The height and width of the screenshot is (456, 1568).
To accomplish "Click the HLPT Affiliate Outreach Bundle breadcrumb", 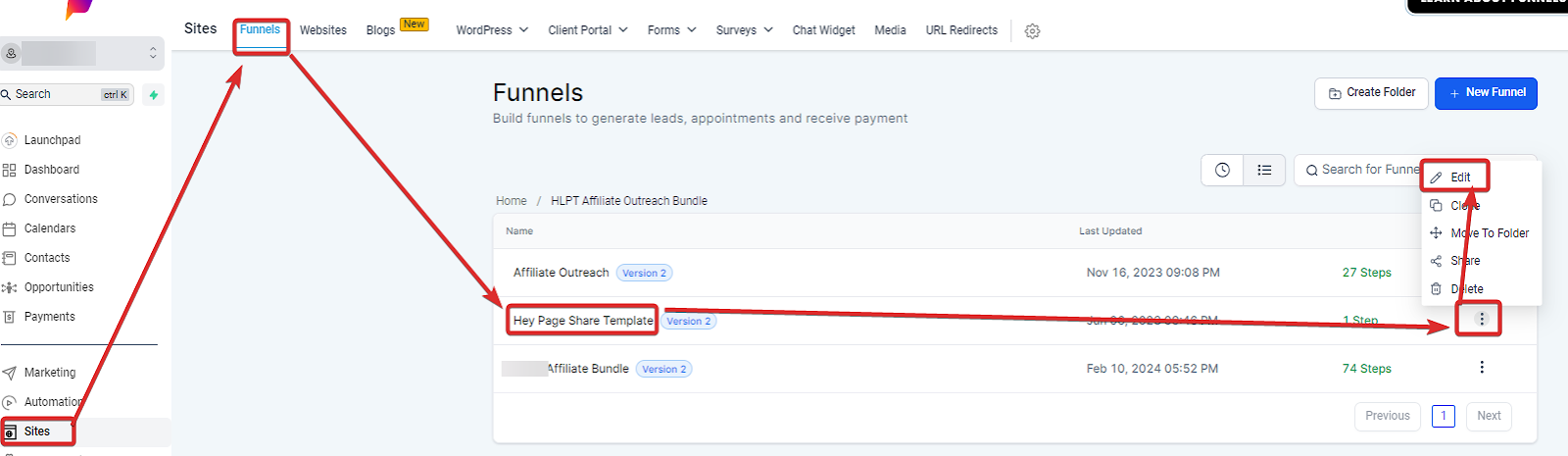I will point(629,201).
